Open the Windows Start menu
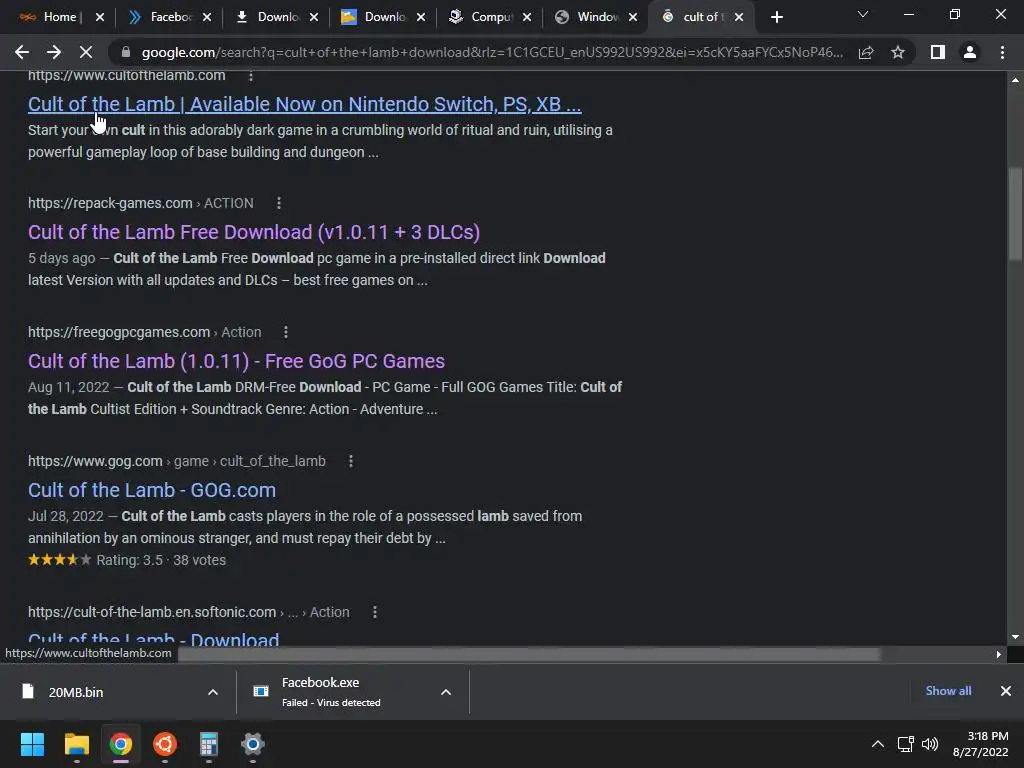The height and width of the screenshot is (768, 1024). [32, 744]
